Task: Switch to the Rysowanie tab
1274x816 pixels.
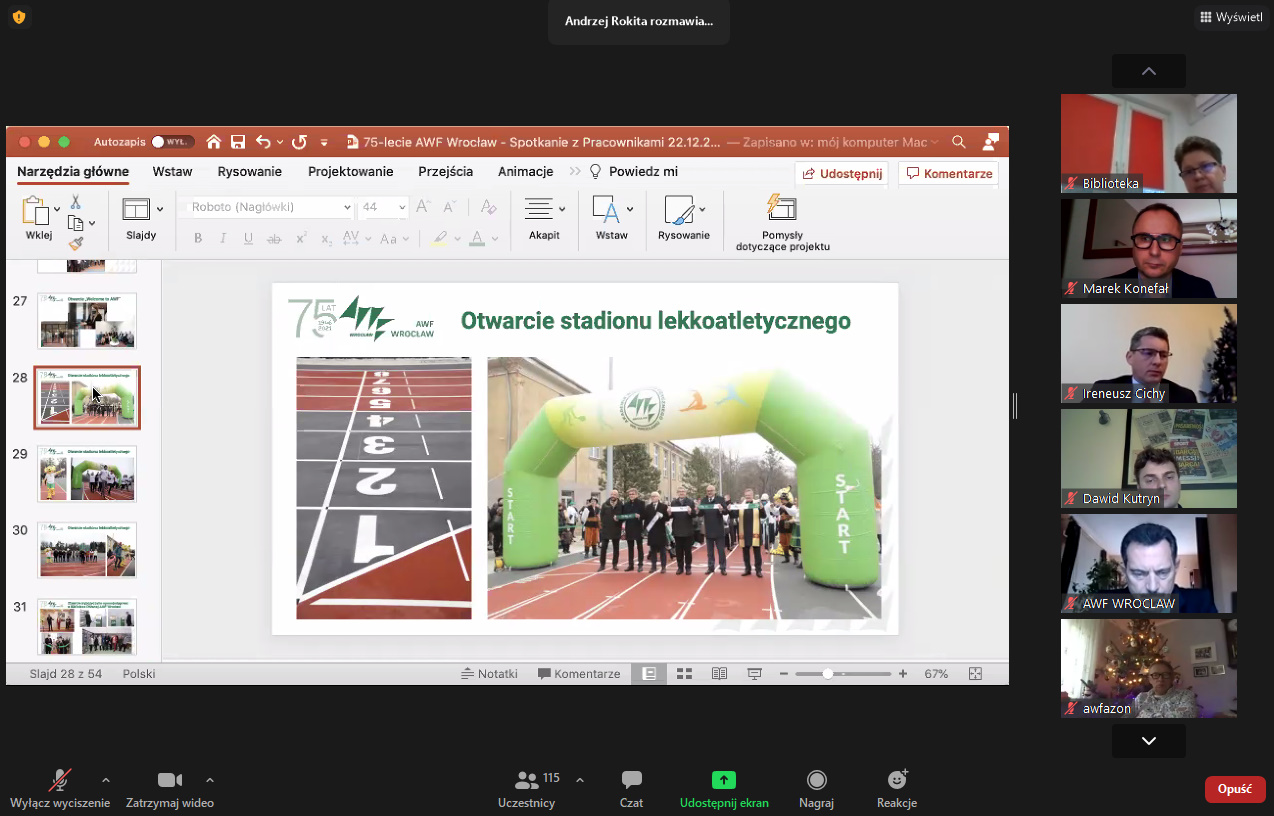Action: pos(250,172)
